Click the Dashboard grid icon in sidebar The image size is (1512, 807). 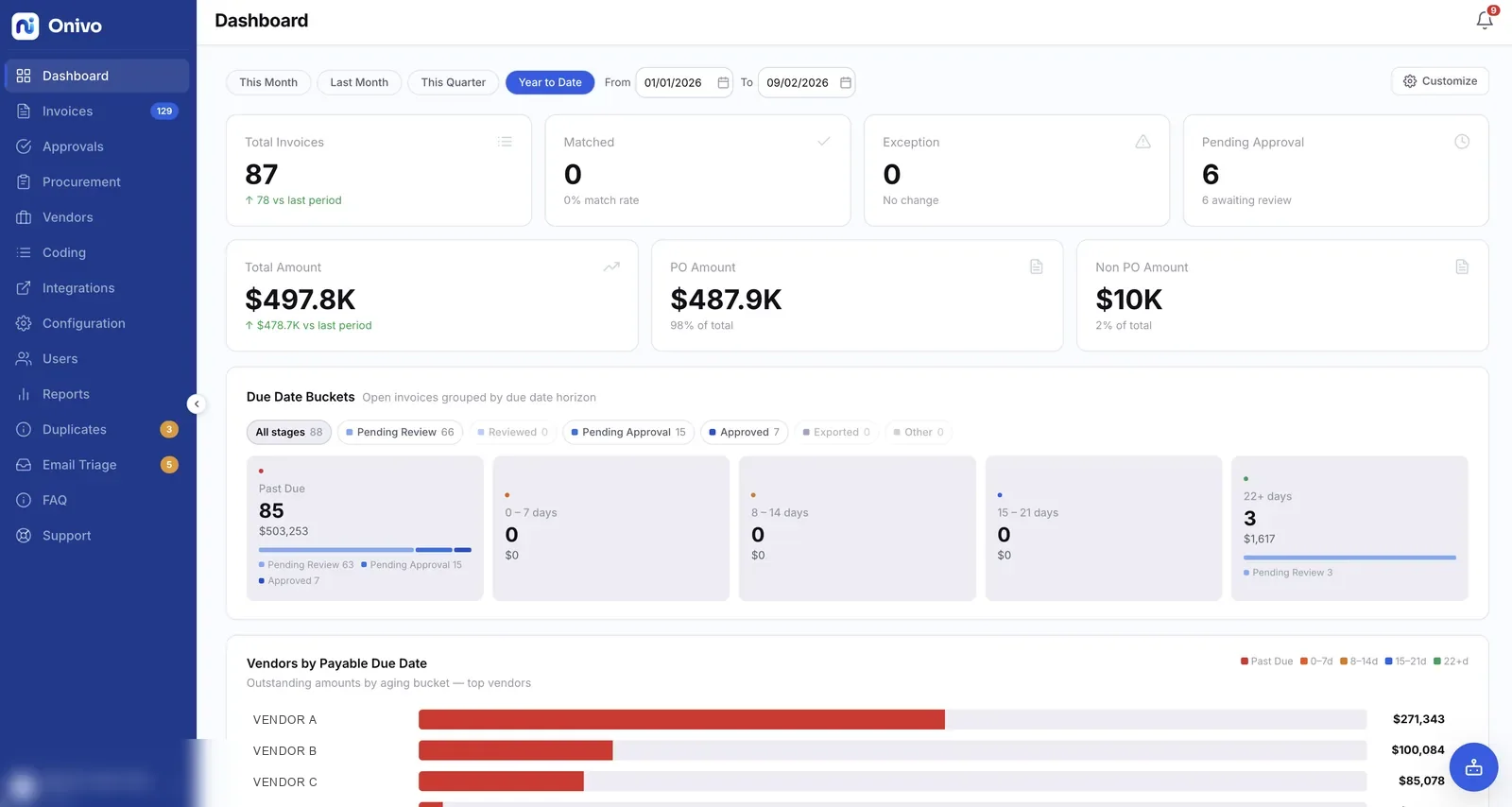coord(24,76)
